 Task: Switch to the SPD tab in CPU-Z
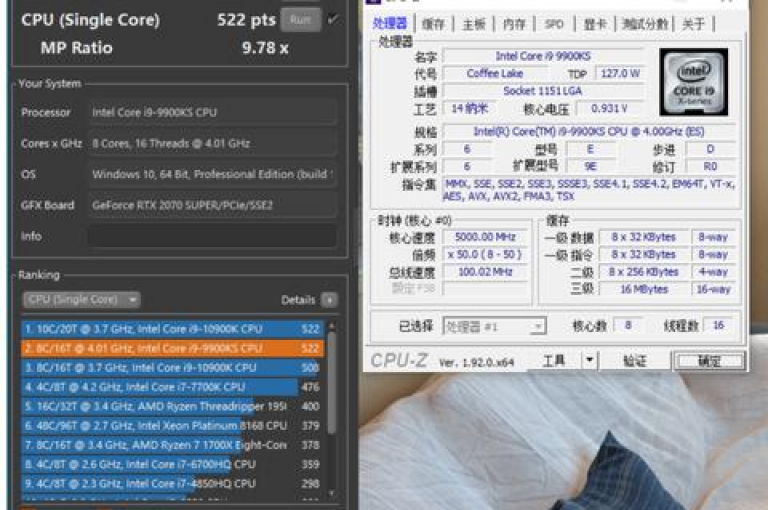(554, 24)
